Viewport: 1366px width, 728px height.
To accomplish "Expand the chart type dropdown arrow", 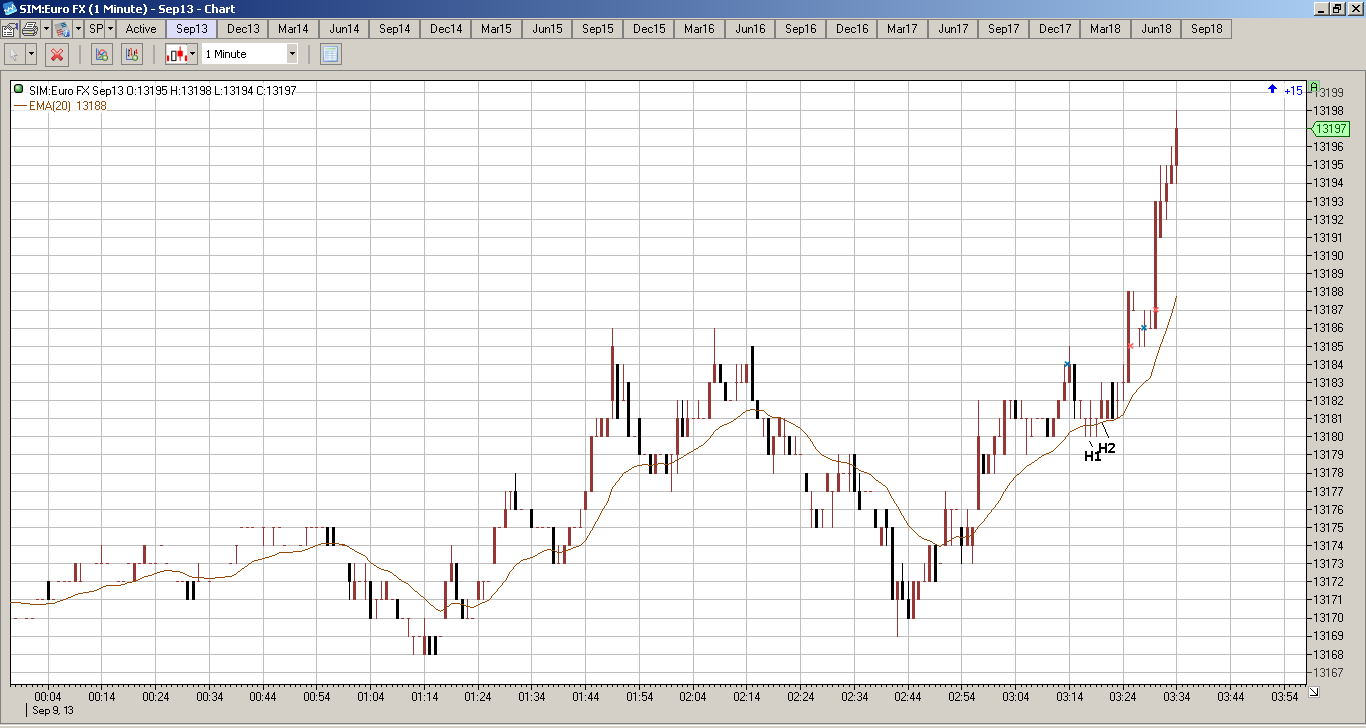I will 192,54.
